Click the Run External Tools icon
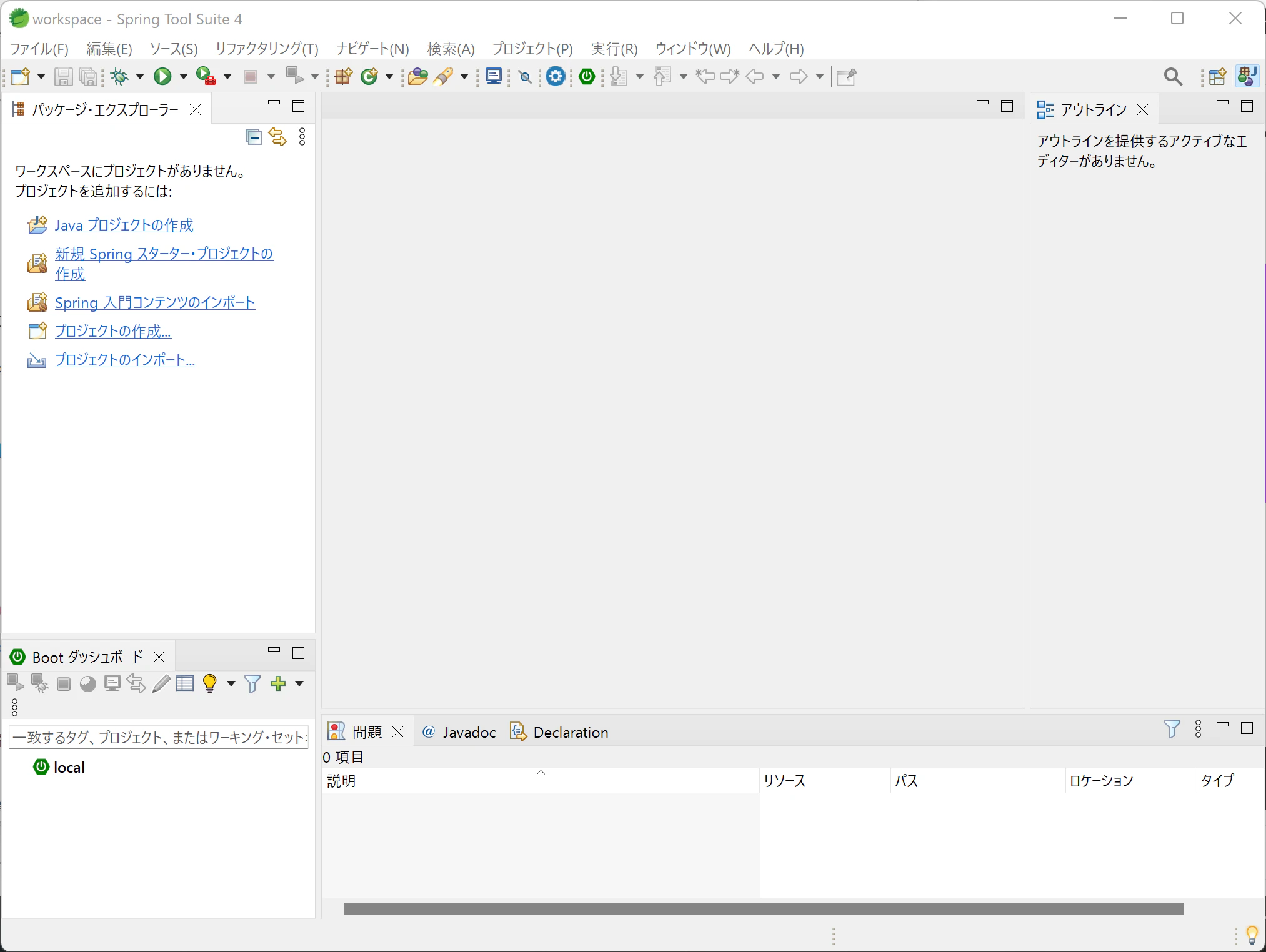The width and height of the screenshot is (1266, 952). [x=206, y=76]
